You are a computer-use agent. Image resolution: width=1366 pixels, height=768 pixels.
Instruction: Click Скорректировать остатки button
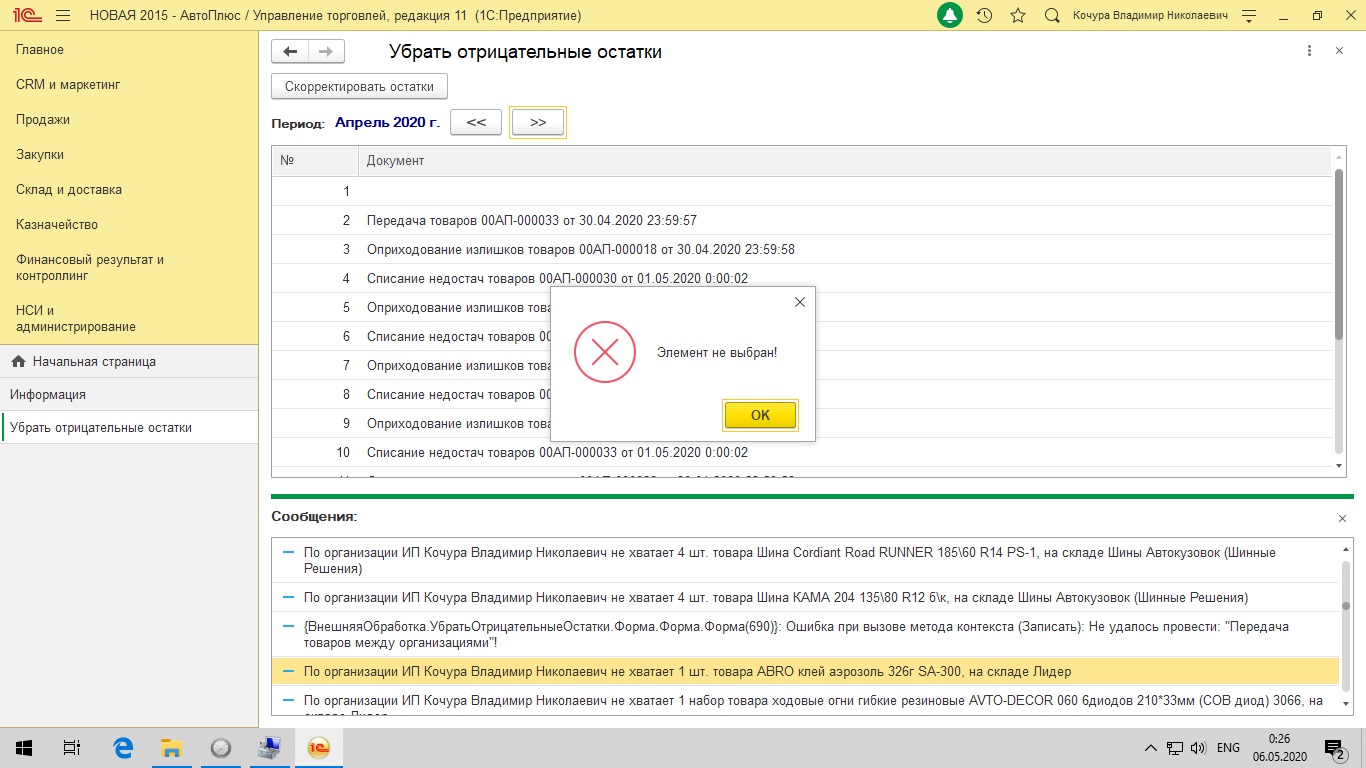point(359,87)
